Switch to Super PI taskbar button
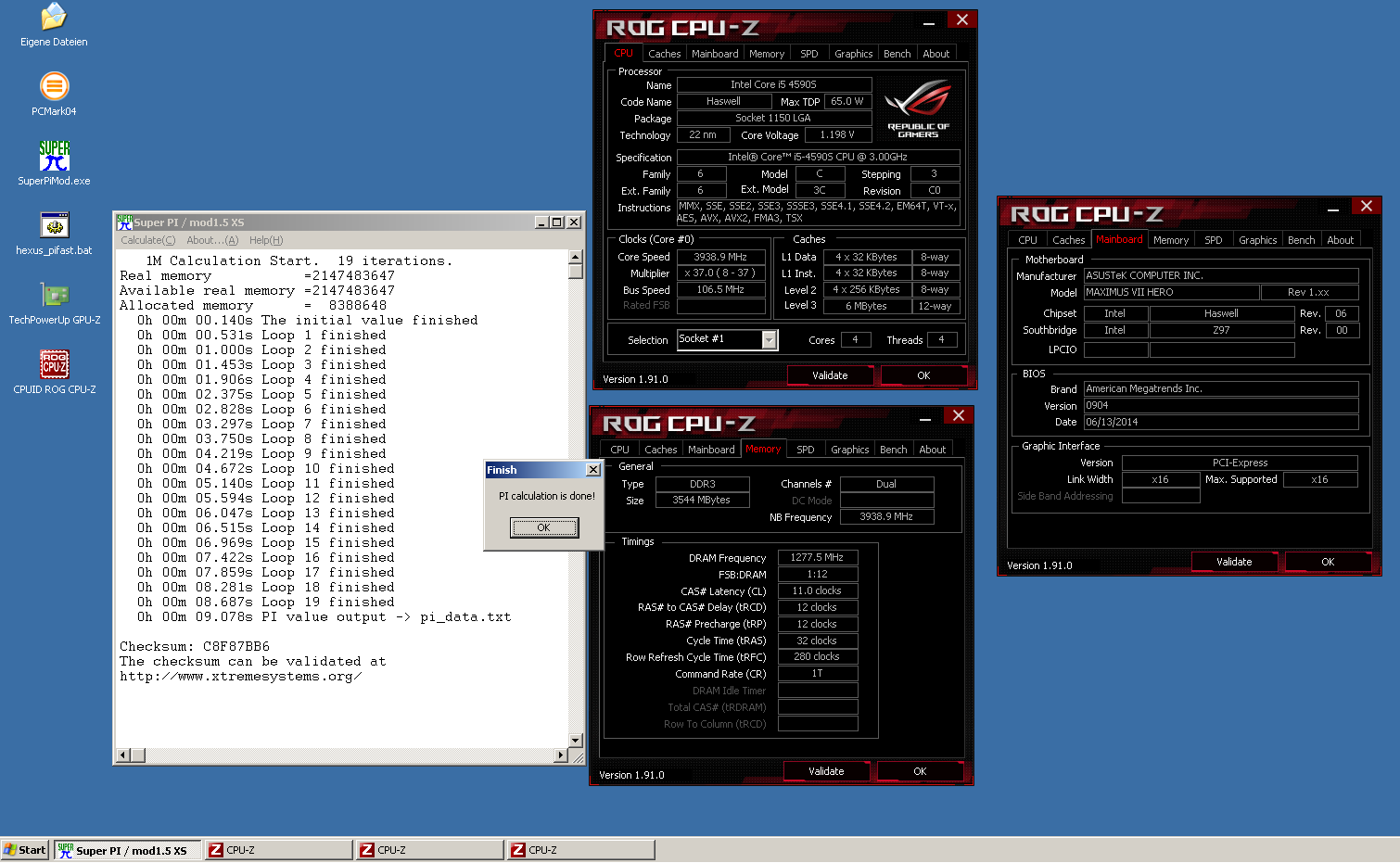This screenshot has height=863, width=1400. 127,850
